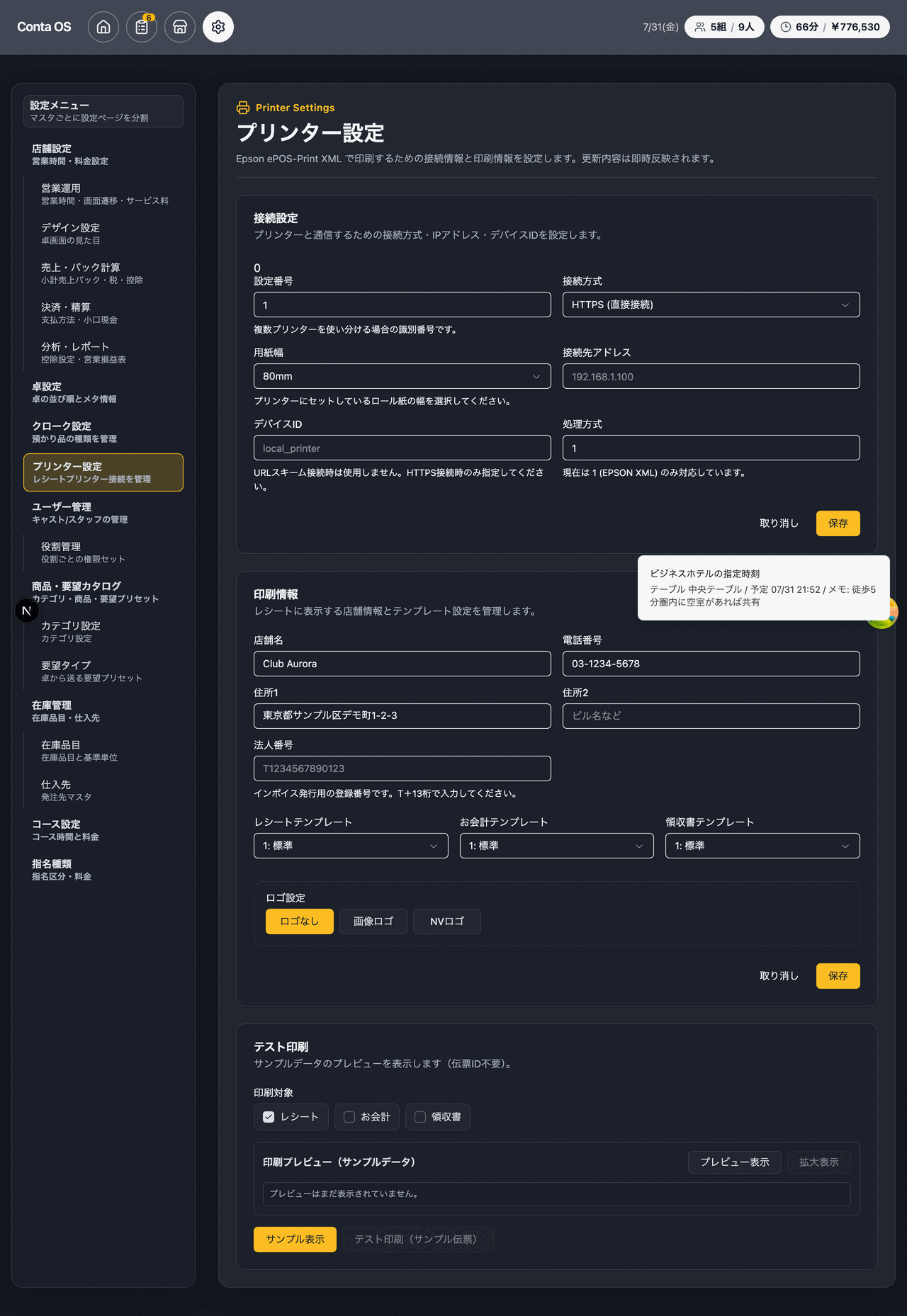Open 役割管理 menu item
Image resolution: width=907 pixels, height=1316 pixels.
coord(108,552)
